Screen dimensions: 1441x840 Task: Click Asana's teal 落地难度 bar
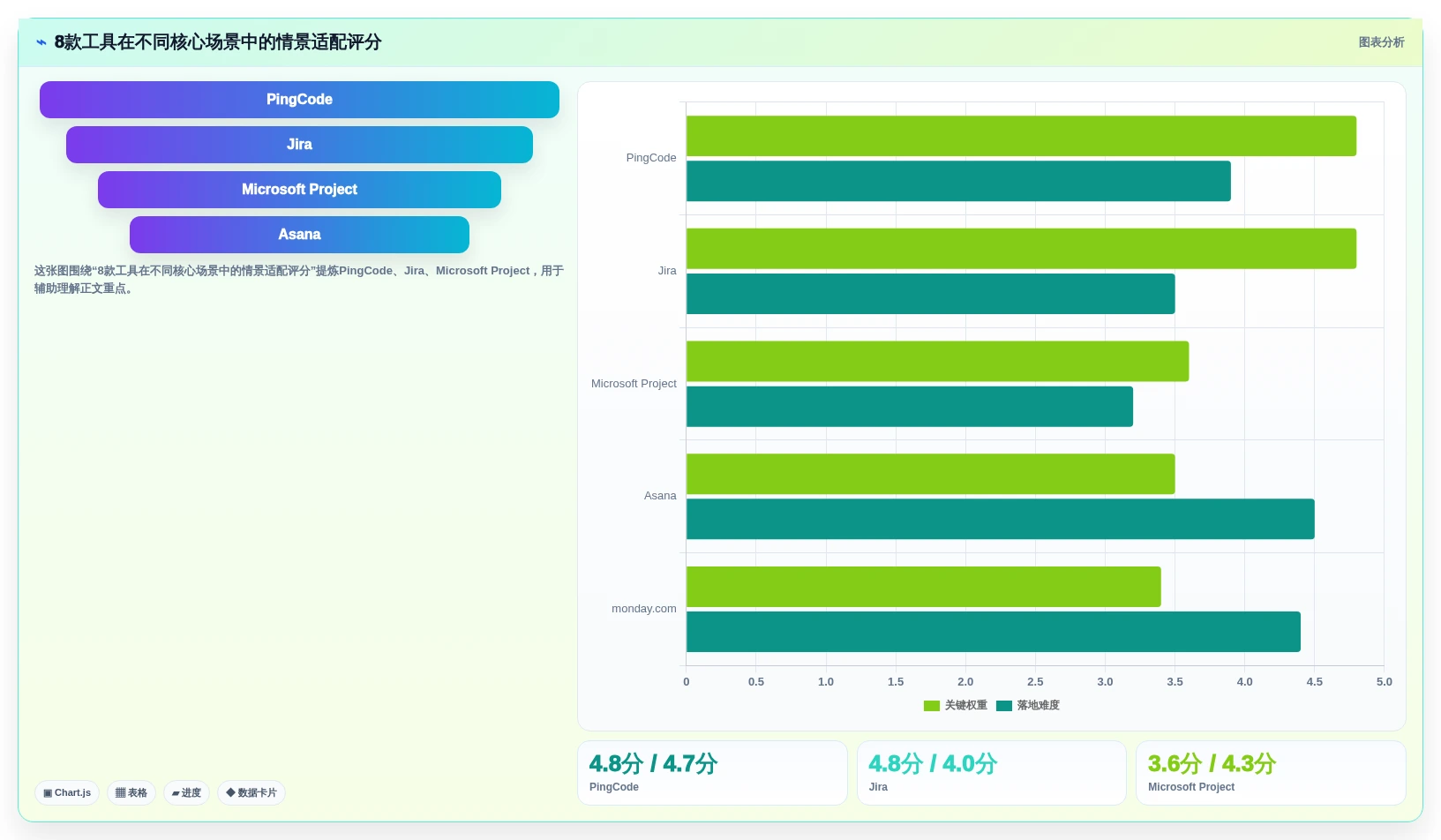coord(1001,519)
